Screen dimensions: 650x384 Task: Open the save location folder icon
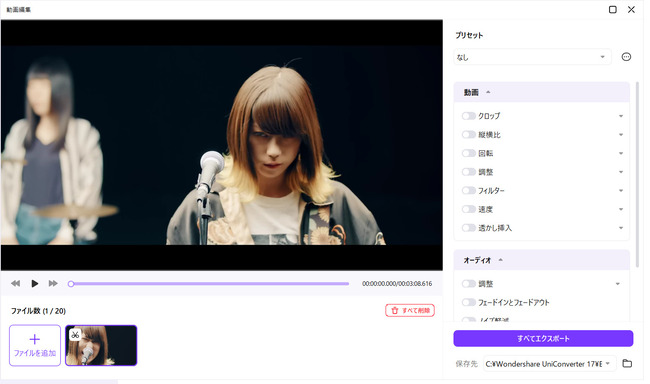pos(627,364)
